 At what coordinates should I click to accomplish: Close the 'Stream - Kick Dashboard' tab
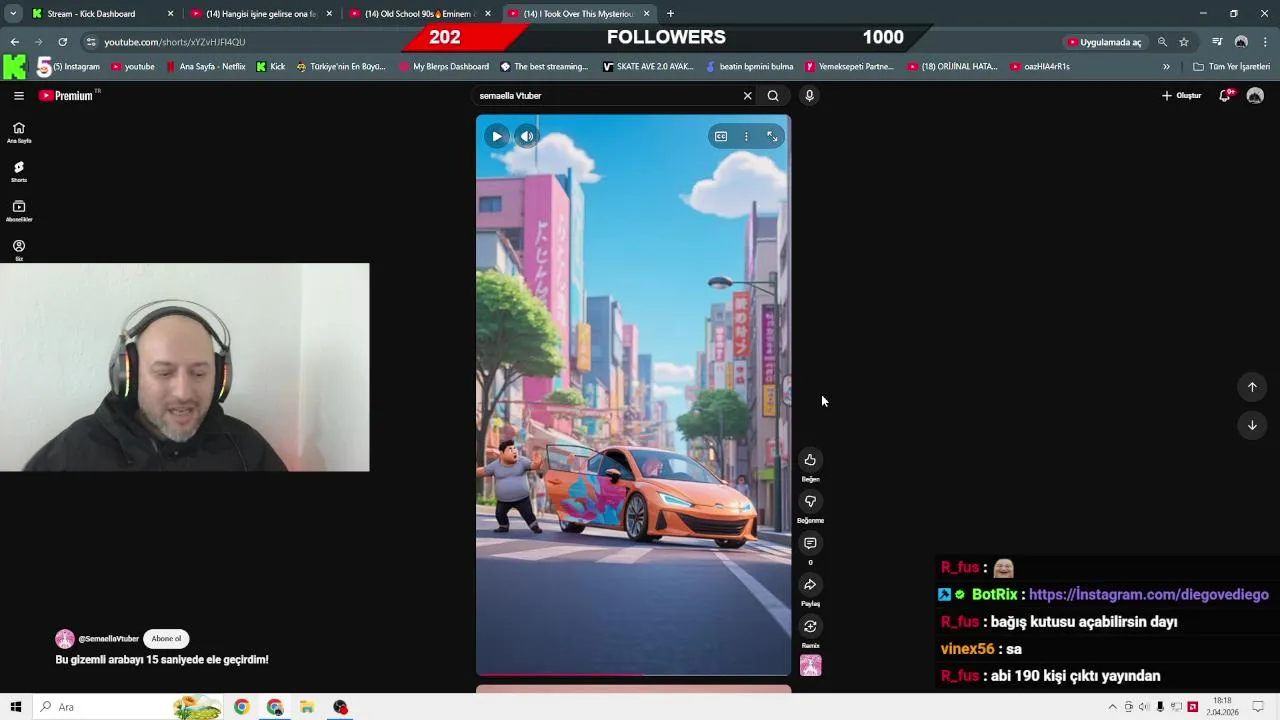point(170,14)
